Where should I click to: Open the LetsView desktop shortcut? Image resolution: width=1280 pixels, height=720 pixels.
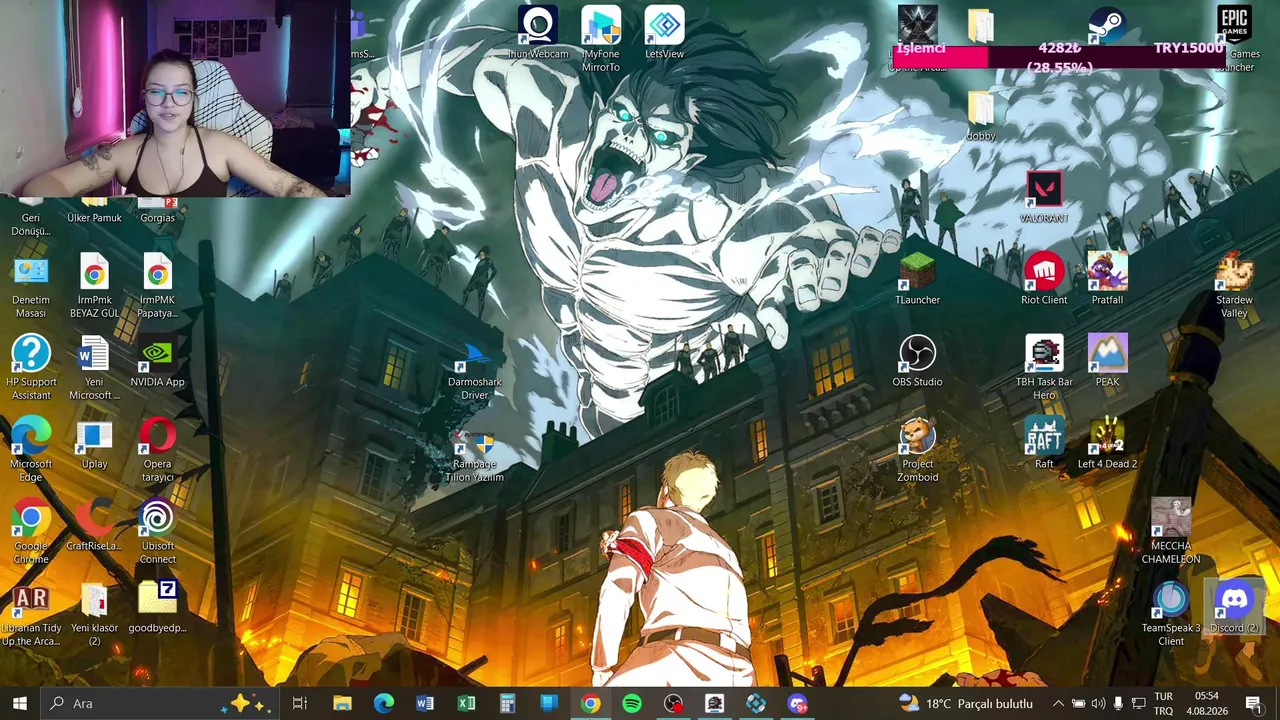click(664, 34)
